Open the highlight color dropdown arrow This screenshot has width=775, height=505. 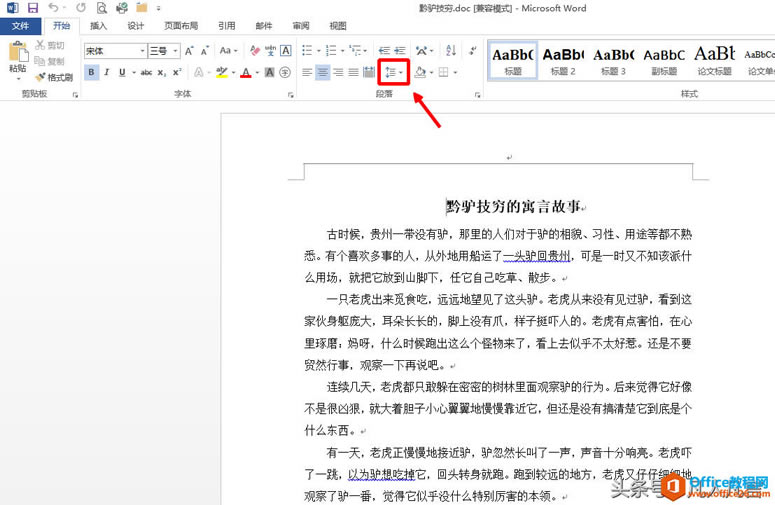click(233, 72)
